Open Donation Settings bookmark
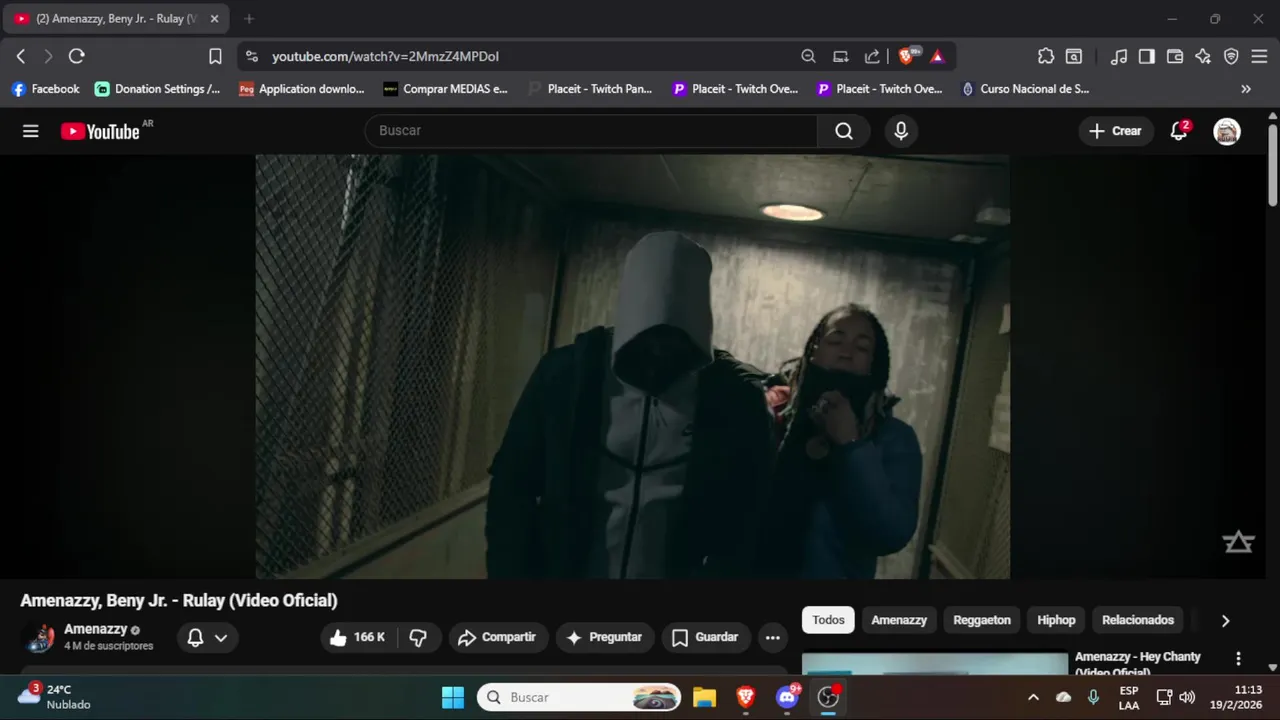Screen dimensions: 1280x720 click(158, 89)
